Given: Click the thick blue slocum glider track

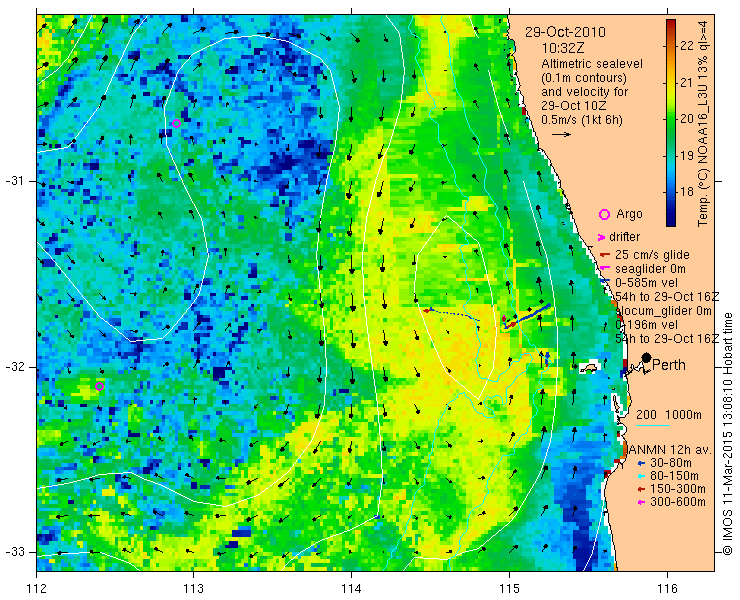Looking at the screenshot, I should (528, 316).
